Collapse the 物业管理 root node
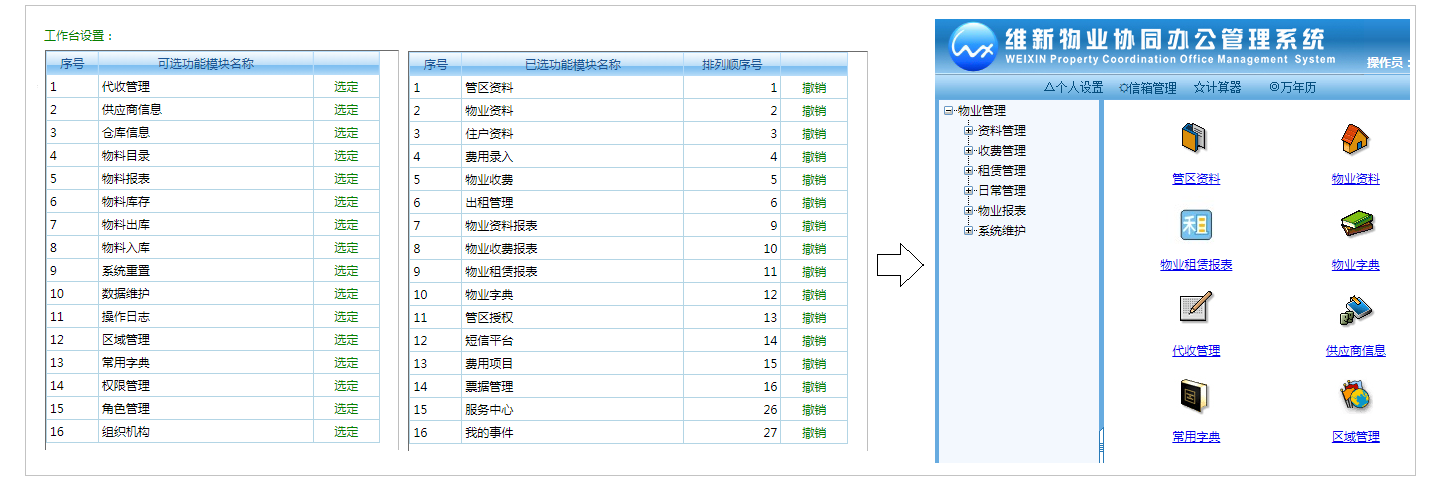 948,111
